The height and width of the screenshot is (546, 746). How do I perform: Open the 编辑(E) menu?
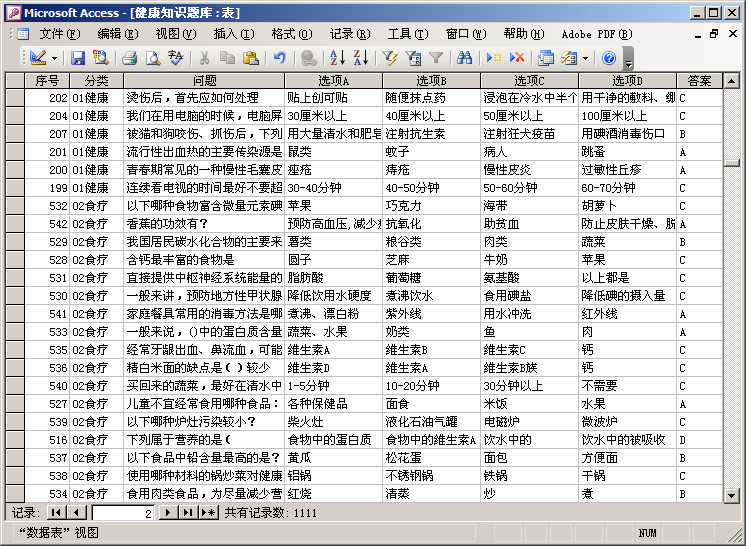point(118,34)
